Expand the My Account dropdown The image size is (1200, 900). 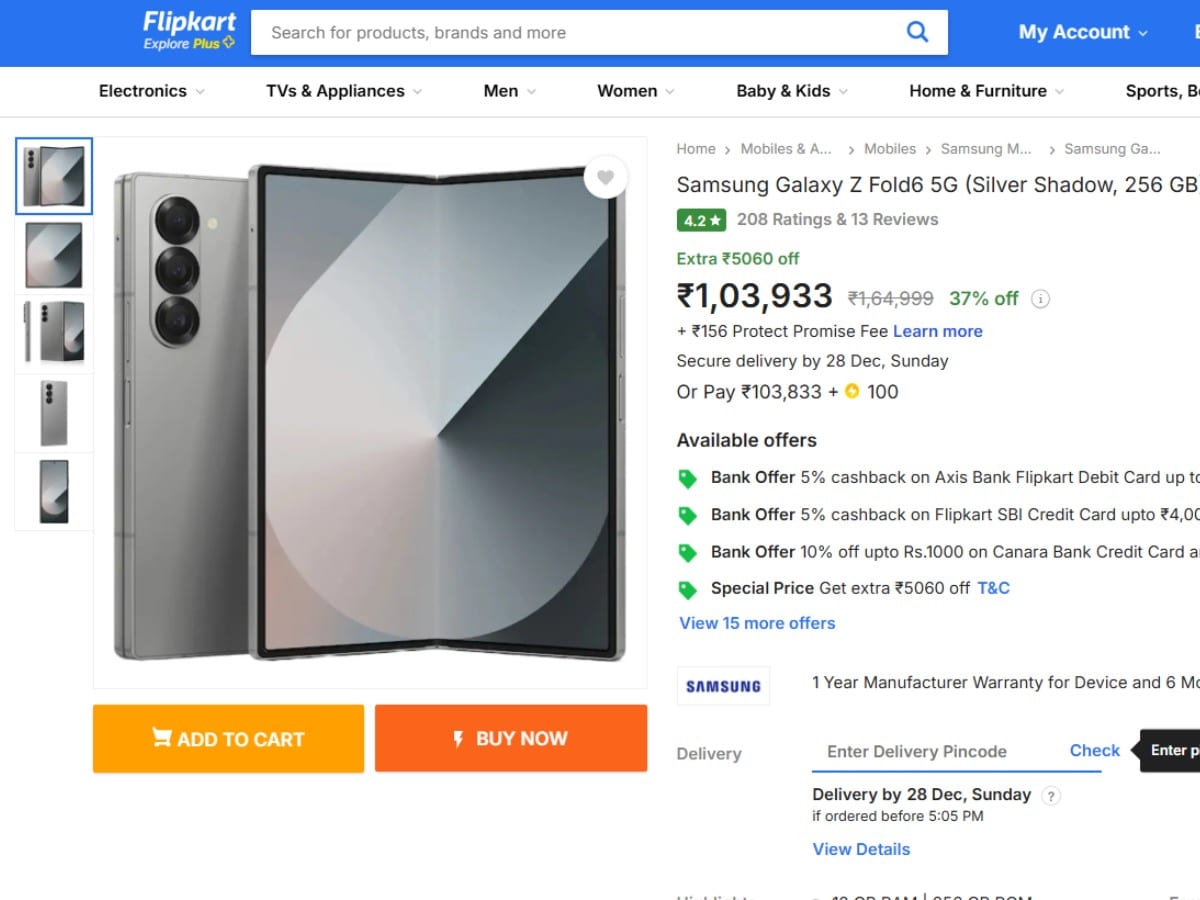[x=1083, y=32]
